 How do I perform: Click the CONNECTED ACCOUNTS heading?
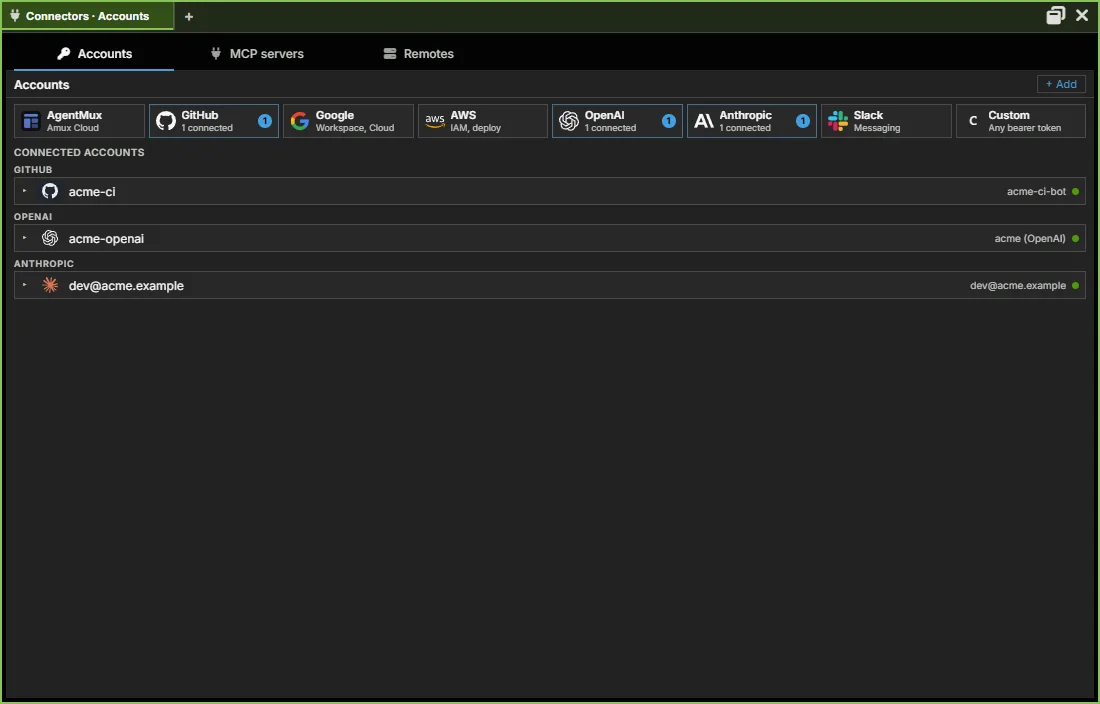click(x=79, y=152)
